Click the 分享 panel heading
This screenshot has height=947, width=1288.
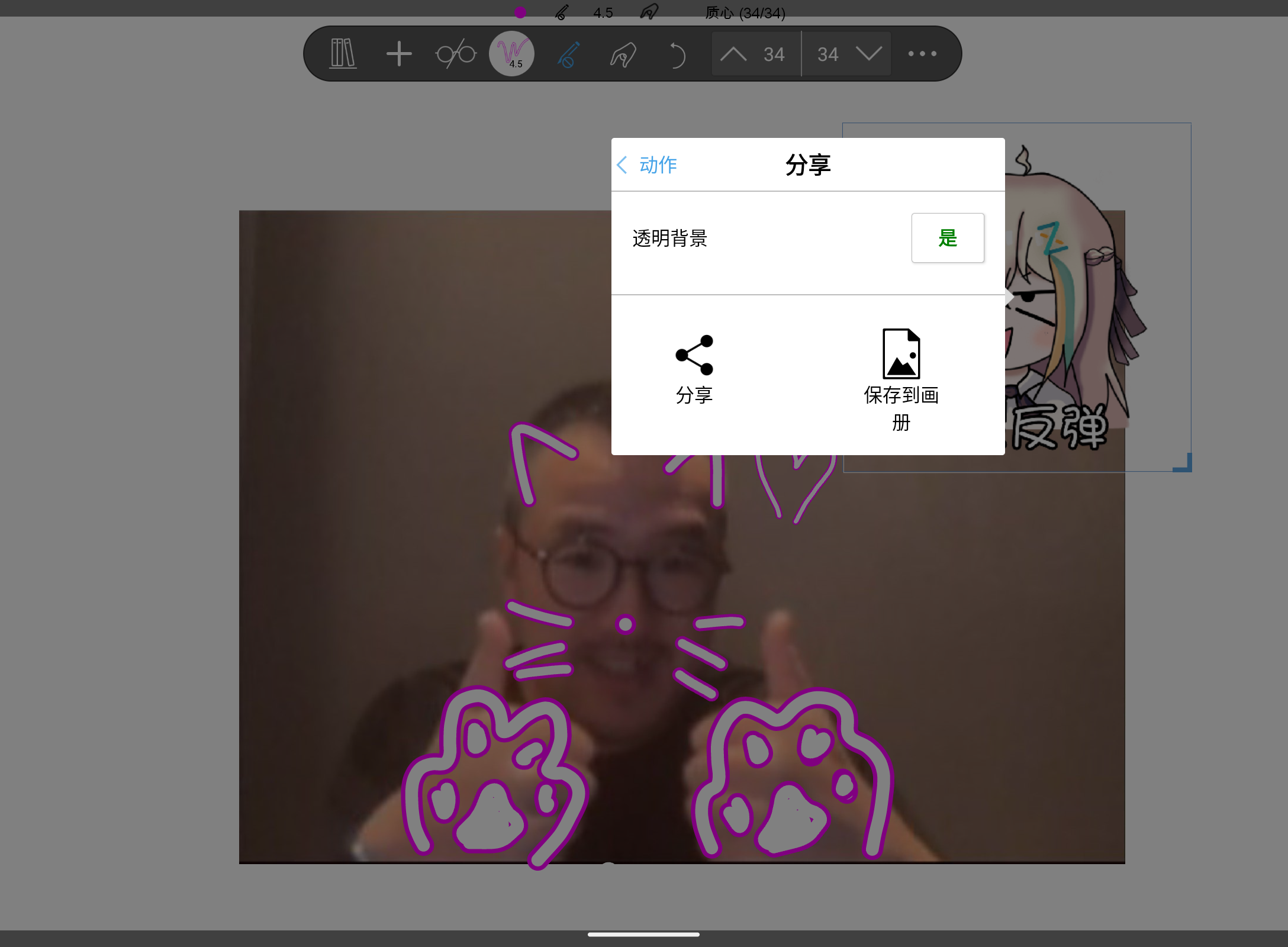808,165
